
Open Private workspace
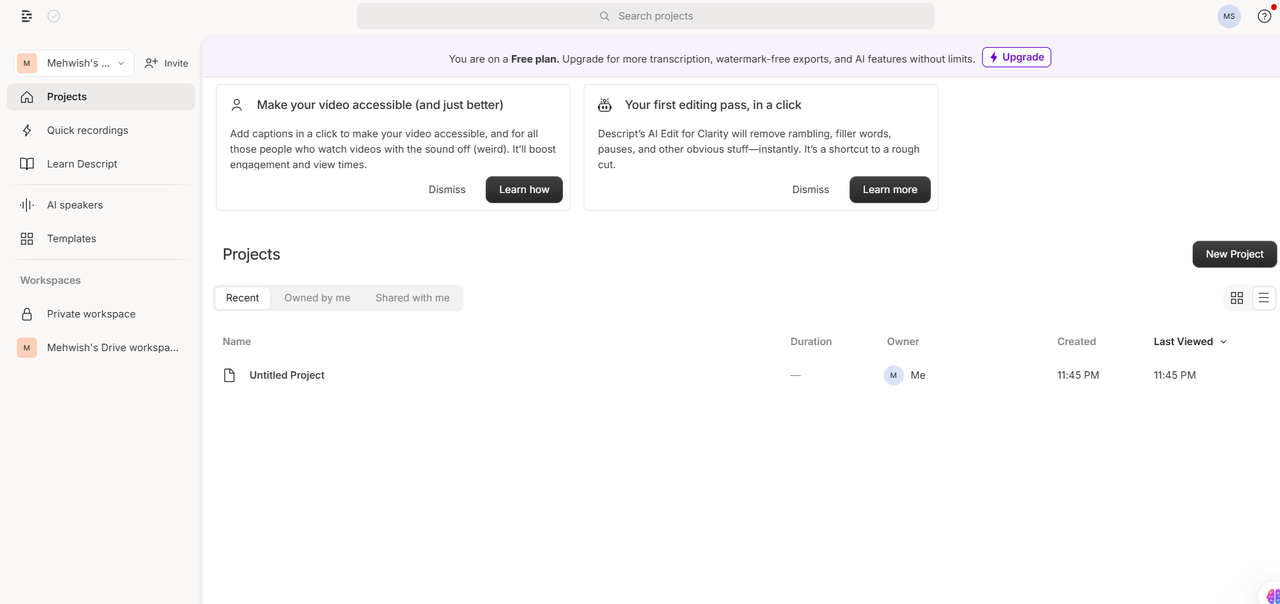pos(101,314)
